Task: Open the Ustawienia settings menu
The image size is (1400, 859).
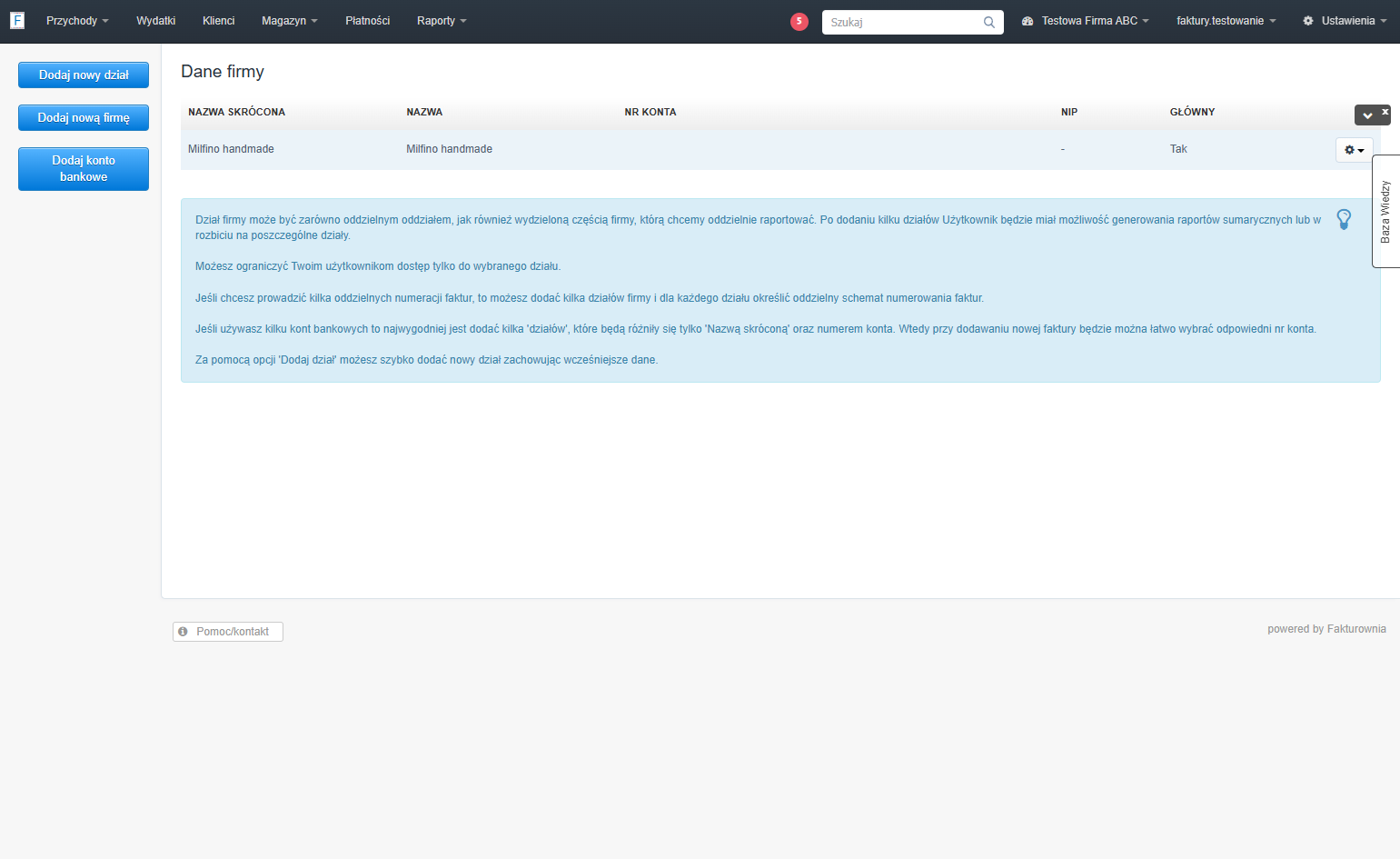Action: pyautogui.click(x=1345, y=21)
